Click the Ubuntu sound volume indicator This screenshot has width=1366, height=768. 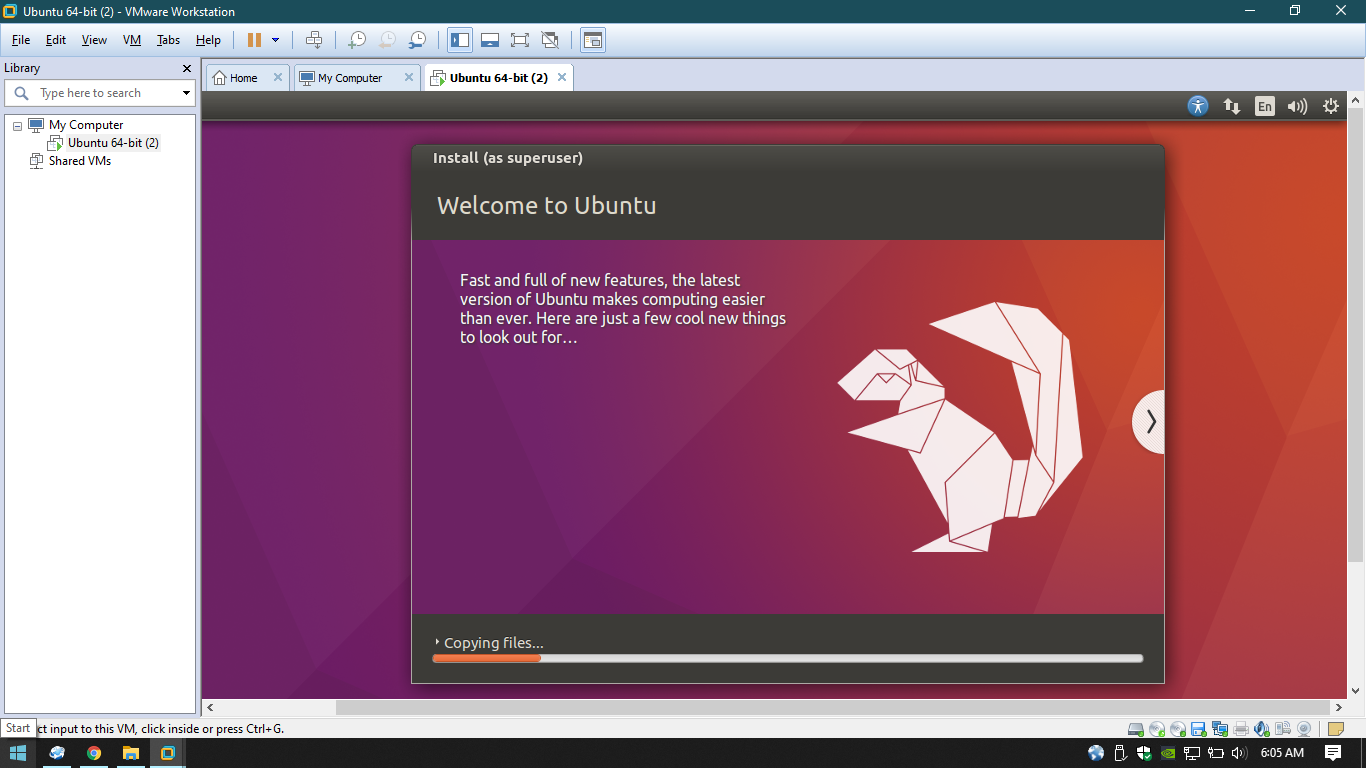tap(1298, 106)
